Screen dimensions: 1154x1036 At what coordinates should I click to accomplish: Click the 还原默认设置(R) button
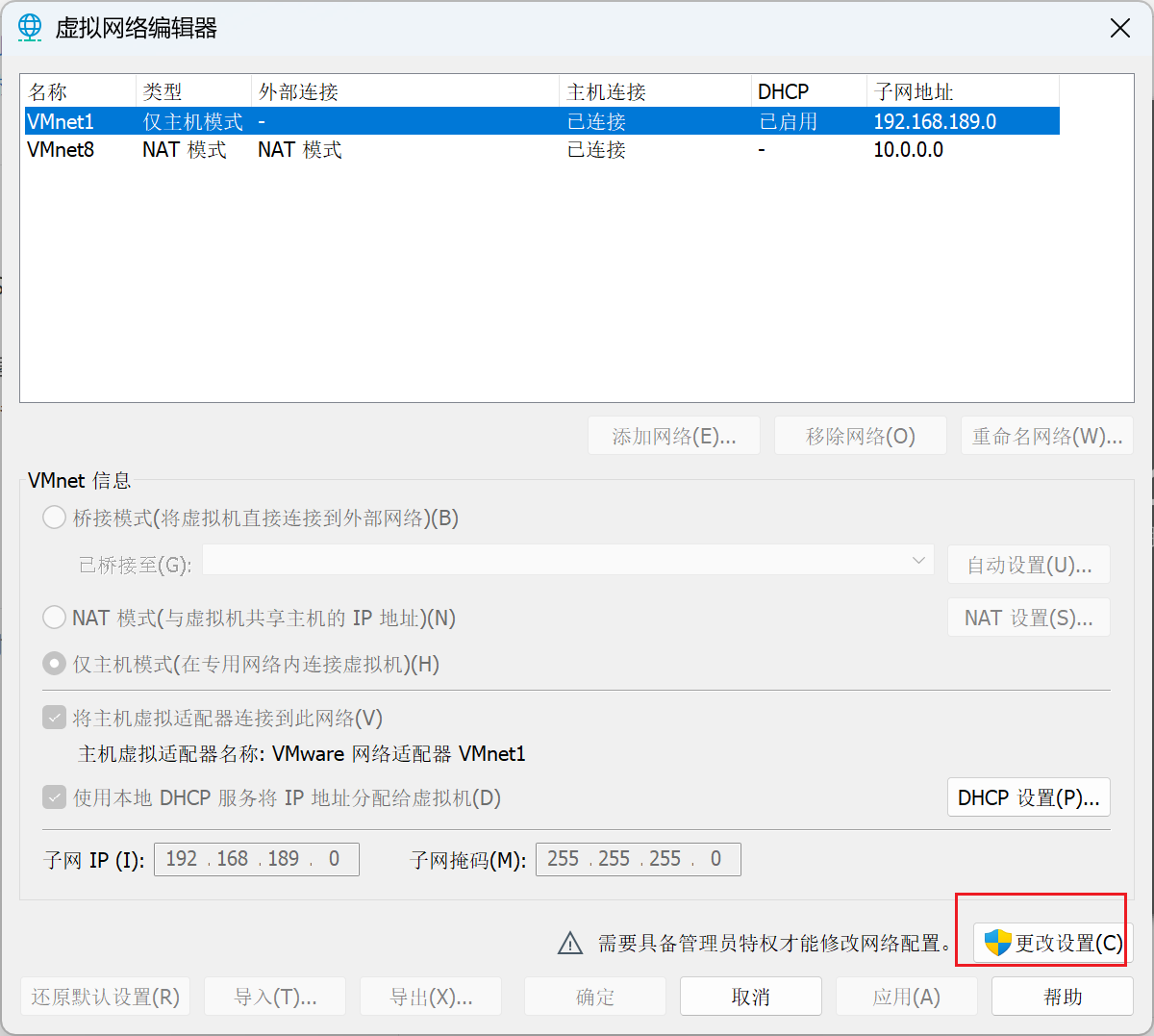point(106,997)
